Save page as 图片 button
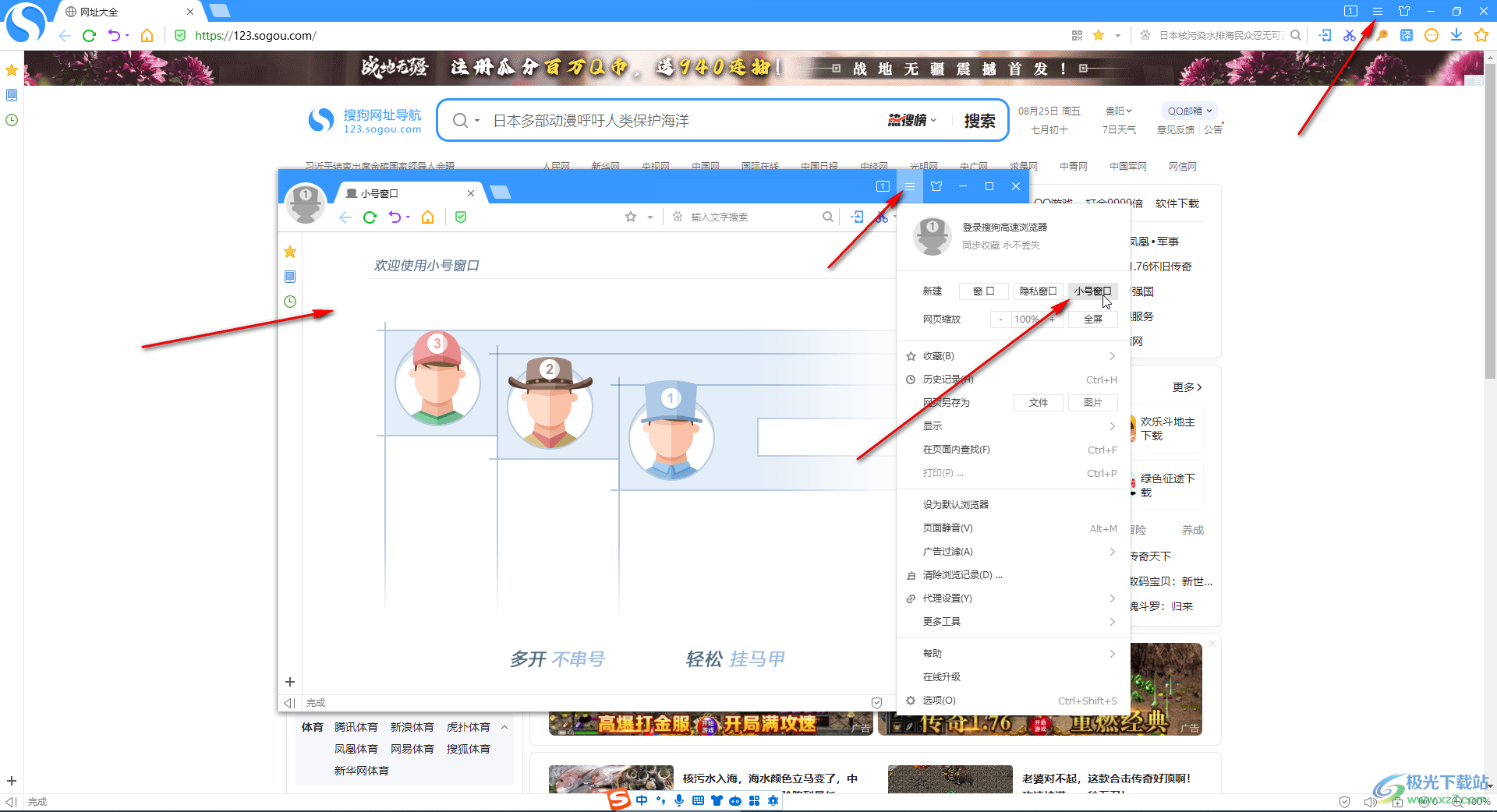1497x812 pixels. tap(1093, 403)
